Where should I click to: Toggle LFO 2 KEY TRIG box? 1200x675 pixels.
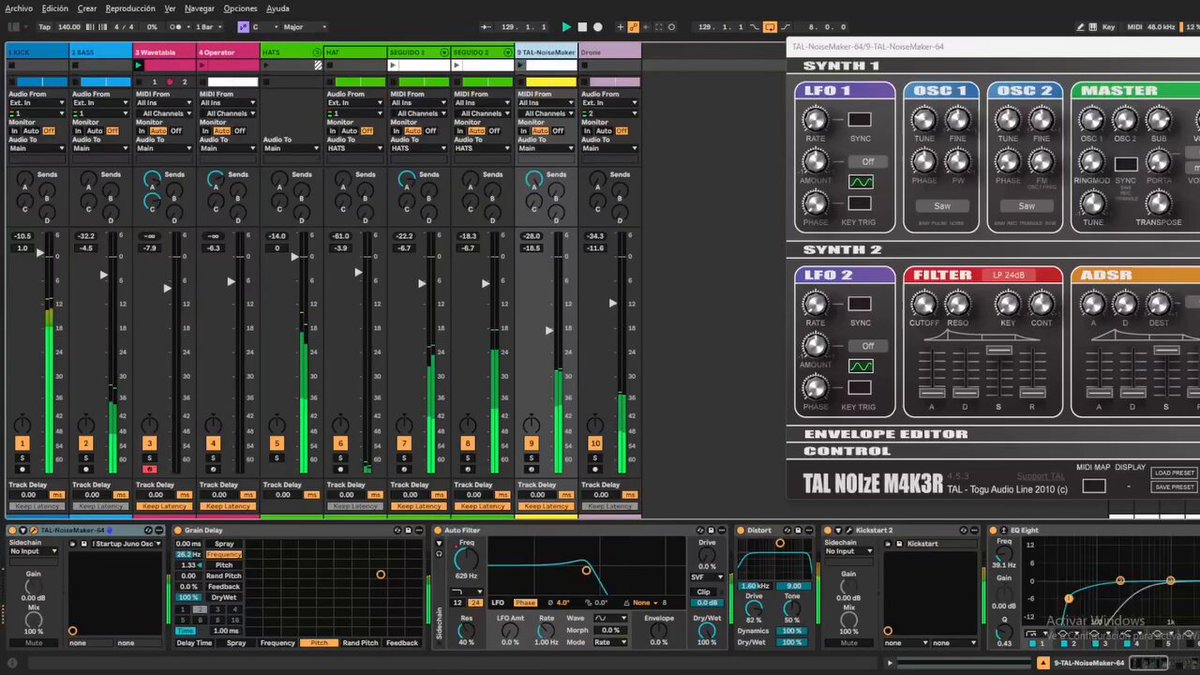coord(860,387)
